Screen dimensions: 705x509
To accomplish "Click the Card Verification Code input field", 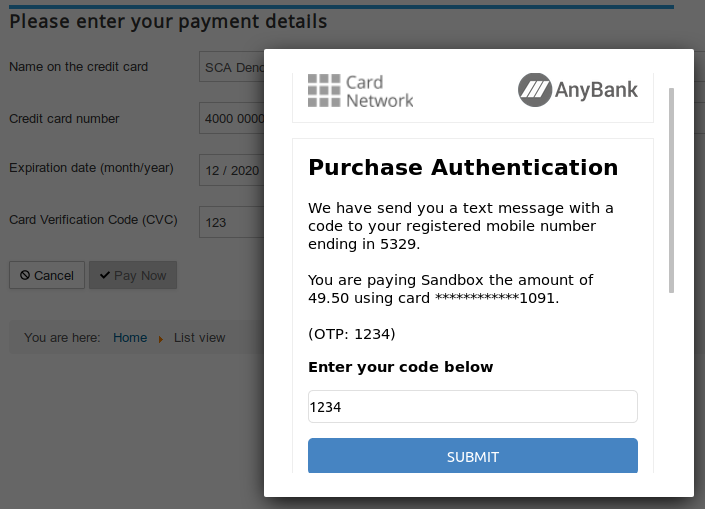I will [231, 222].
